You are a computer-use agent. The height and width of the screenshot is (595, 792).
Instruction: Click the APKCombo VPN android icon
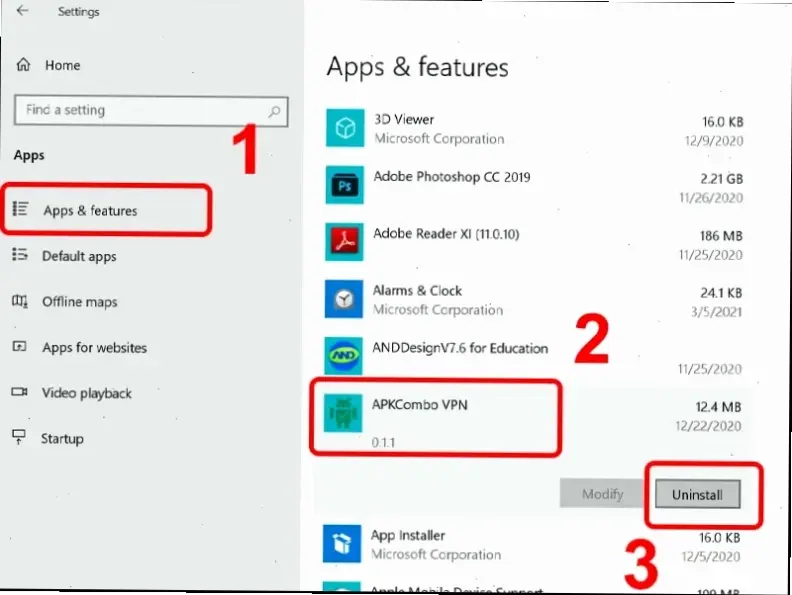click(x=342, y=413)
